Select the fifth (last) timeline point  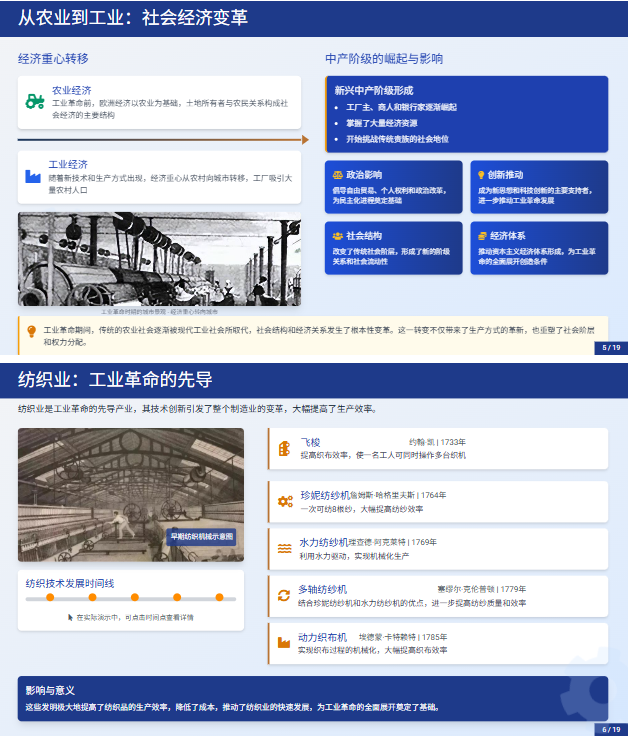tap(219, 597)
